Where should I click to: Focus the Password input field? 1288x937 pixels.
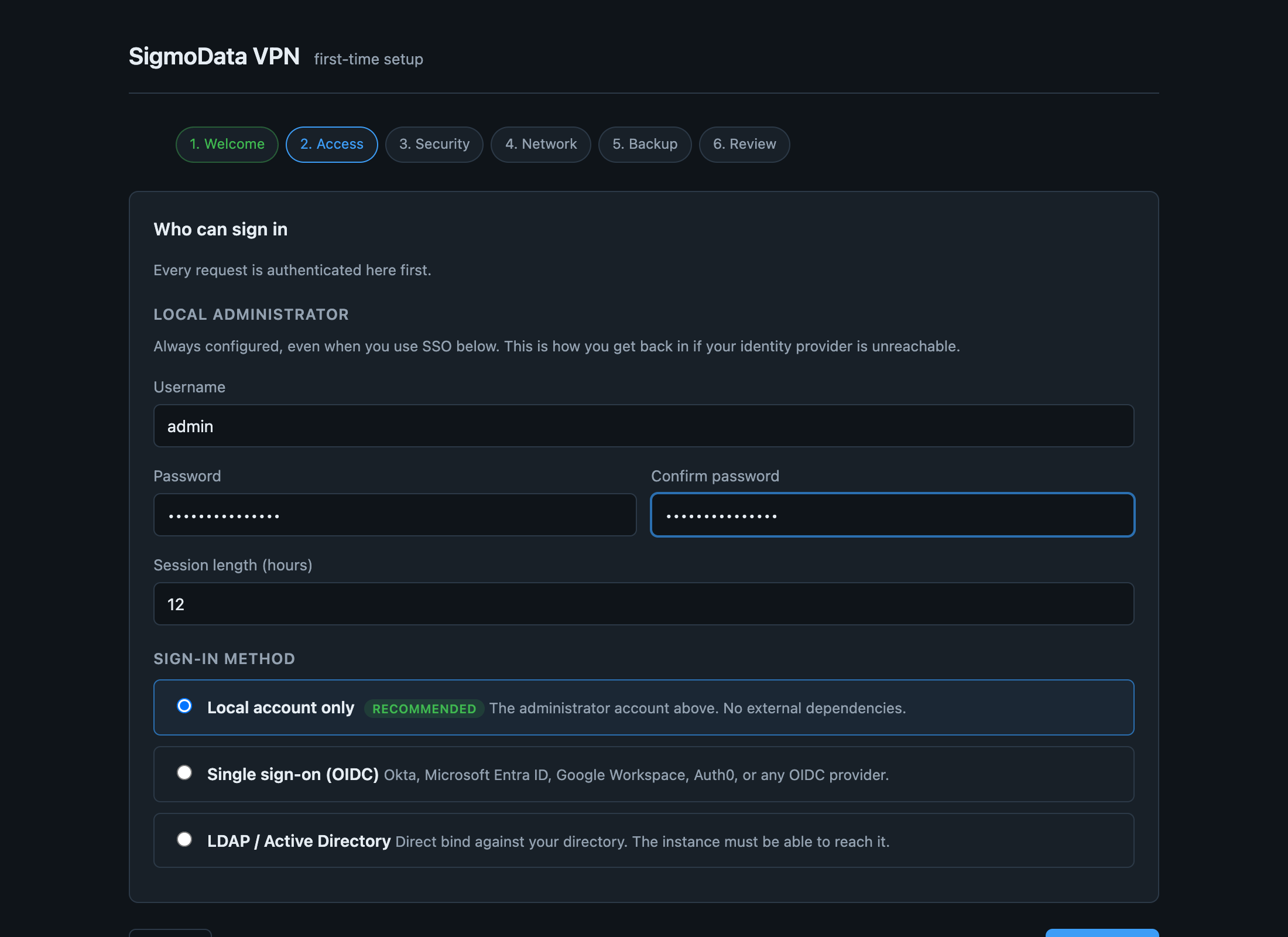[395, 515]
